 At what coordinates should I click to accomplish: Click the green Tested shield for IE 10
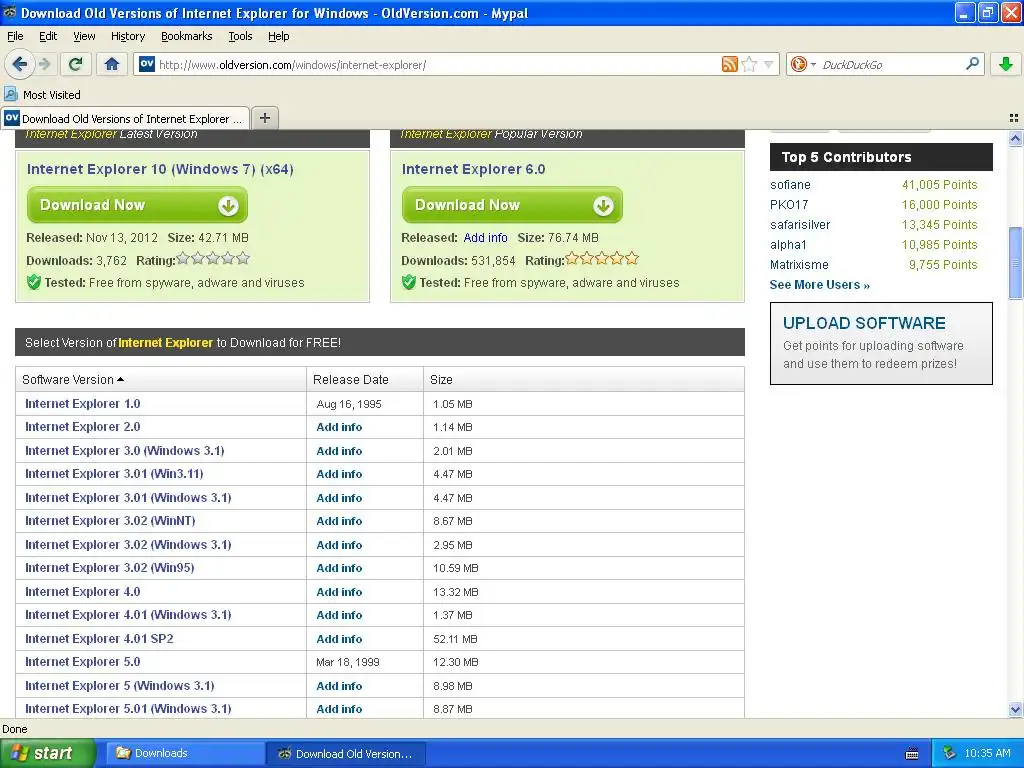(x=33, y=282)
